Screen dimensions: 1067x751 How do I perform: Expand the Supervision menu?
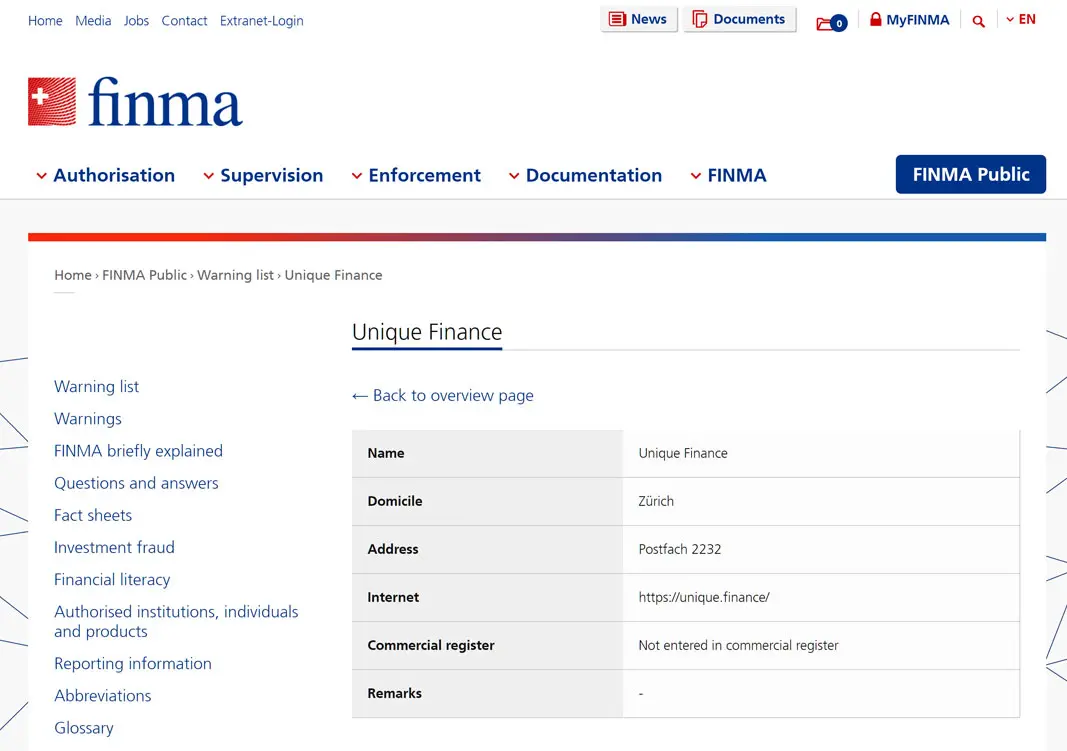coord(263,176)
